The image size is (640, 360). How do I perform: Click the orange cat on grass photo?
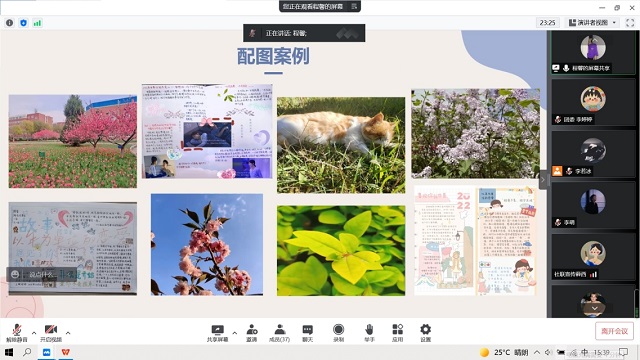[341, 145]
